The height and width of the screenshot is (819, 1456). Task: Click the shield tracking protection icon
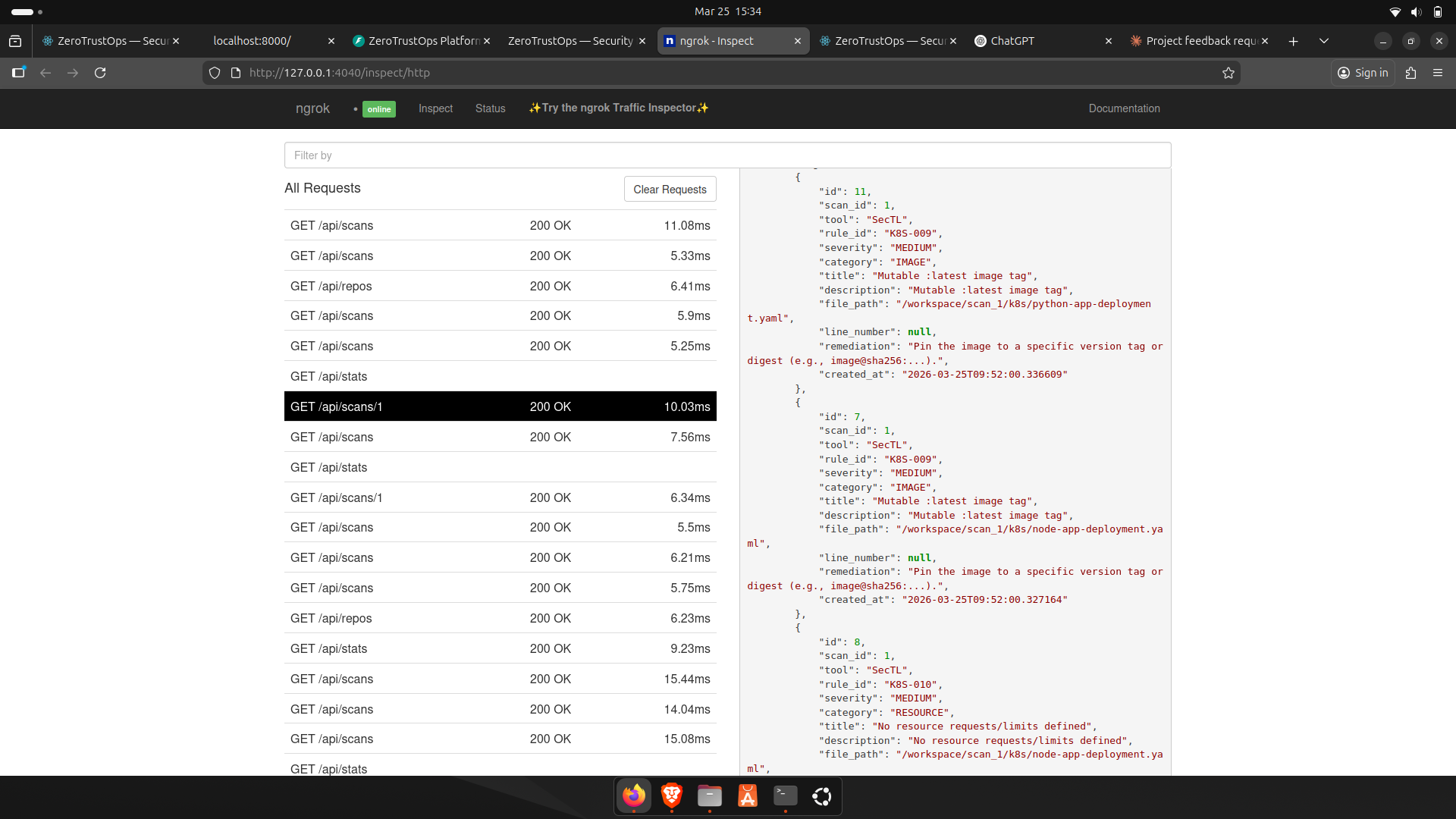coord(215,73)
